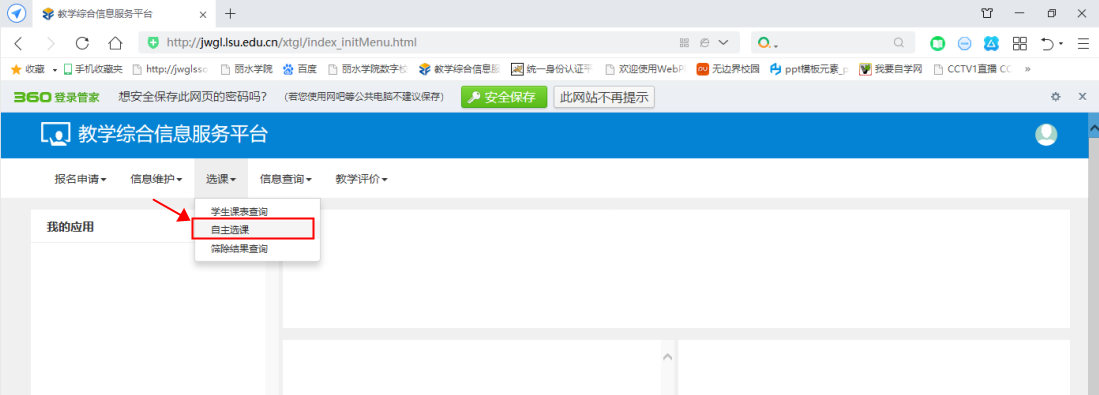Open the browser extensions grid icon

click(x=1019, y=43)
